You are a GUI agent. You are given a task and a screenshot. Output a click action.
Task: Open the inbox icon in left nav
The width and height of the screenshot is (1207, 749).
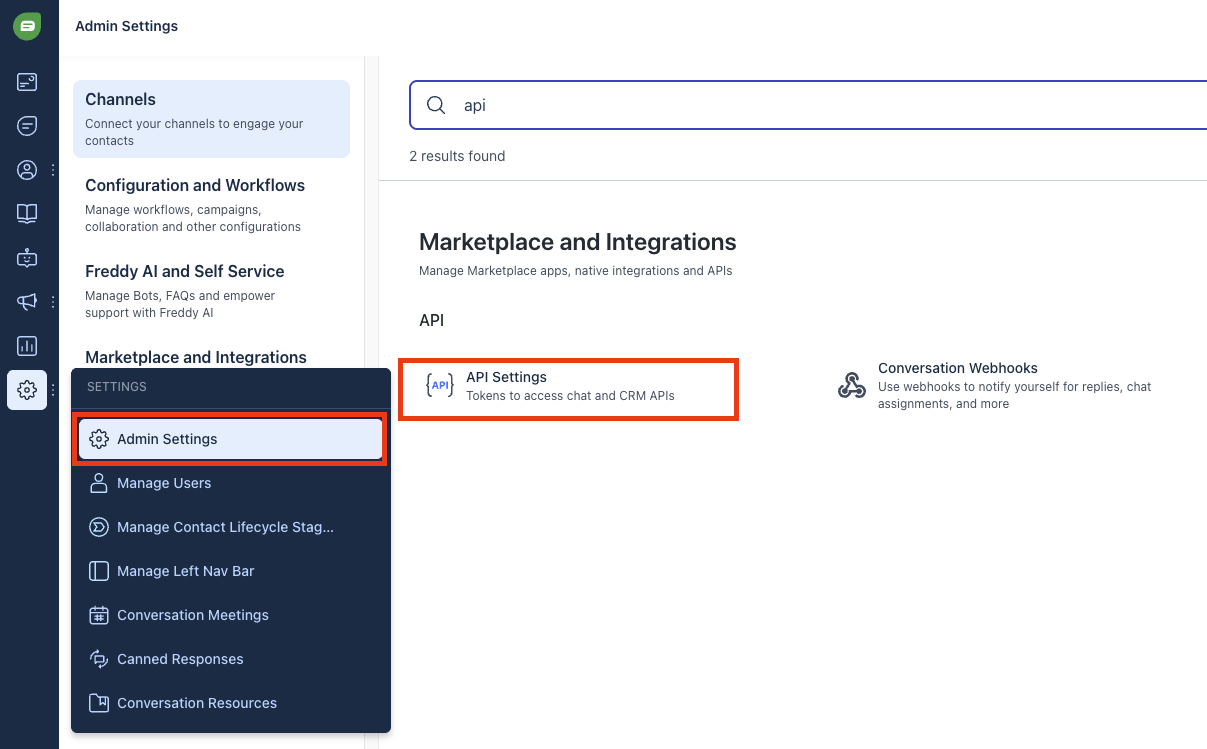pyautogui.click(x=27, y=82)
